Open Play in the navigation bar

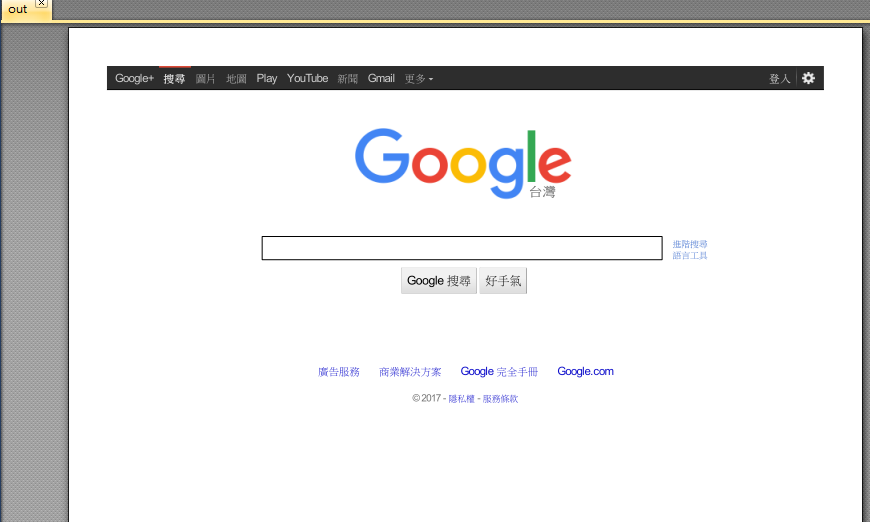[x=266, y=78]
